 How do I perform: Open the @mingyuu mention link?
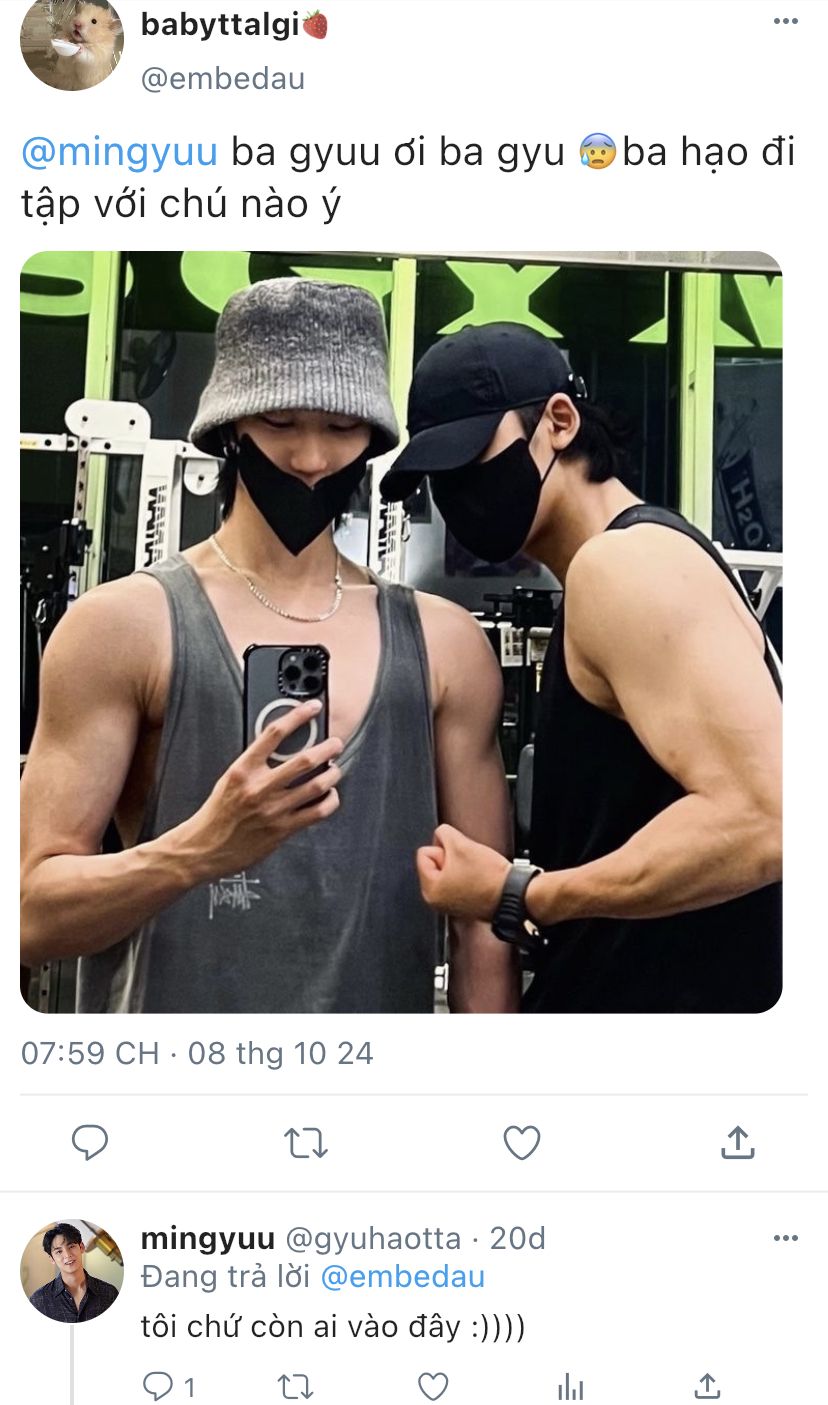coord(119,154)
